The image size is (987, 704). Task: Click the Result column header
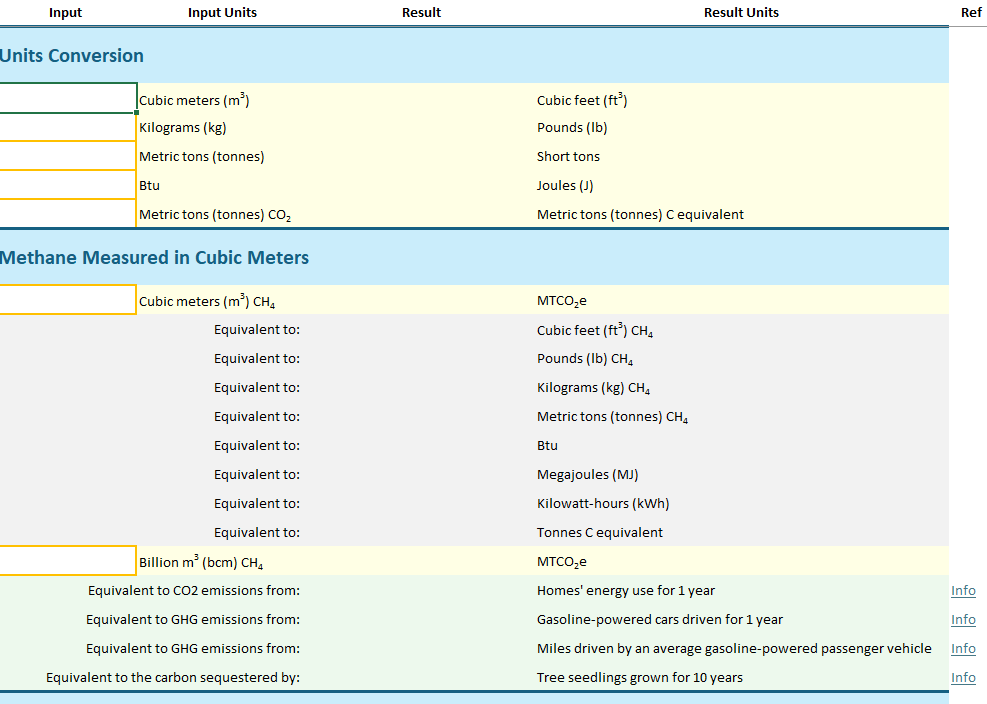tap(421, 12)
